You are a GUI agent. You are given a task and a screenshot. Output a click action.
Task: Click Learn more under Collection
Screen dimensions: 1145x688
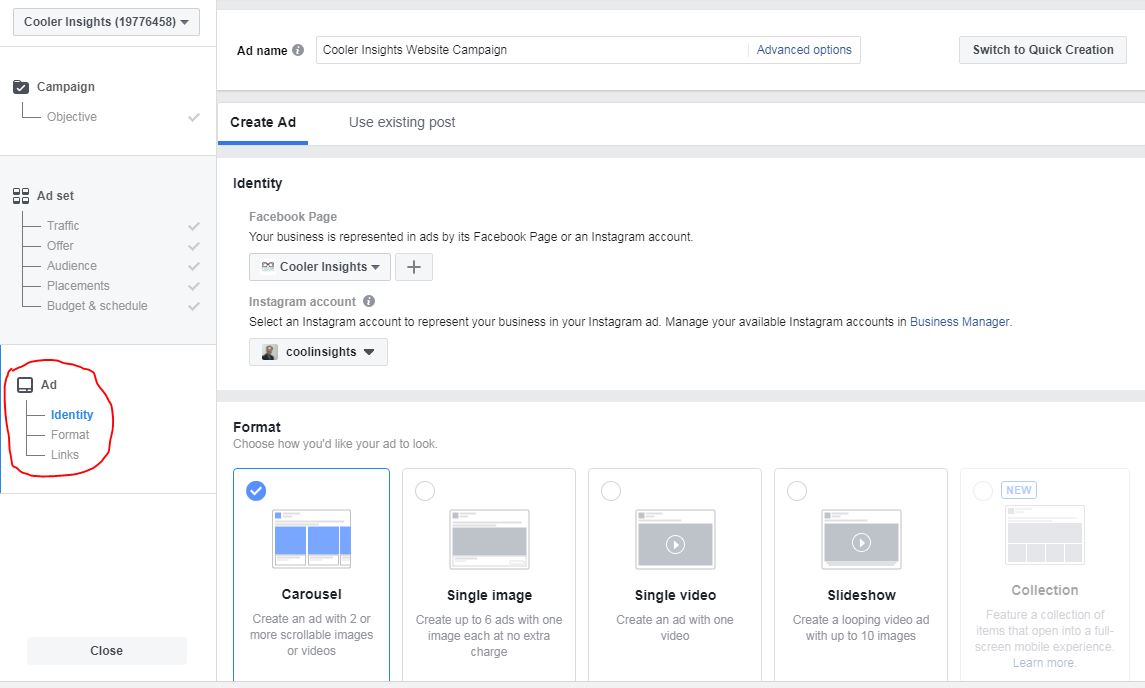(x=1043, y=662)
